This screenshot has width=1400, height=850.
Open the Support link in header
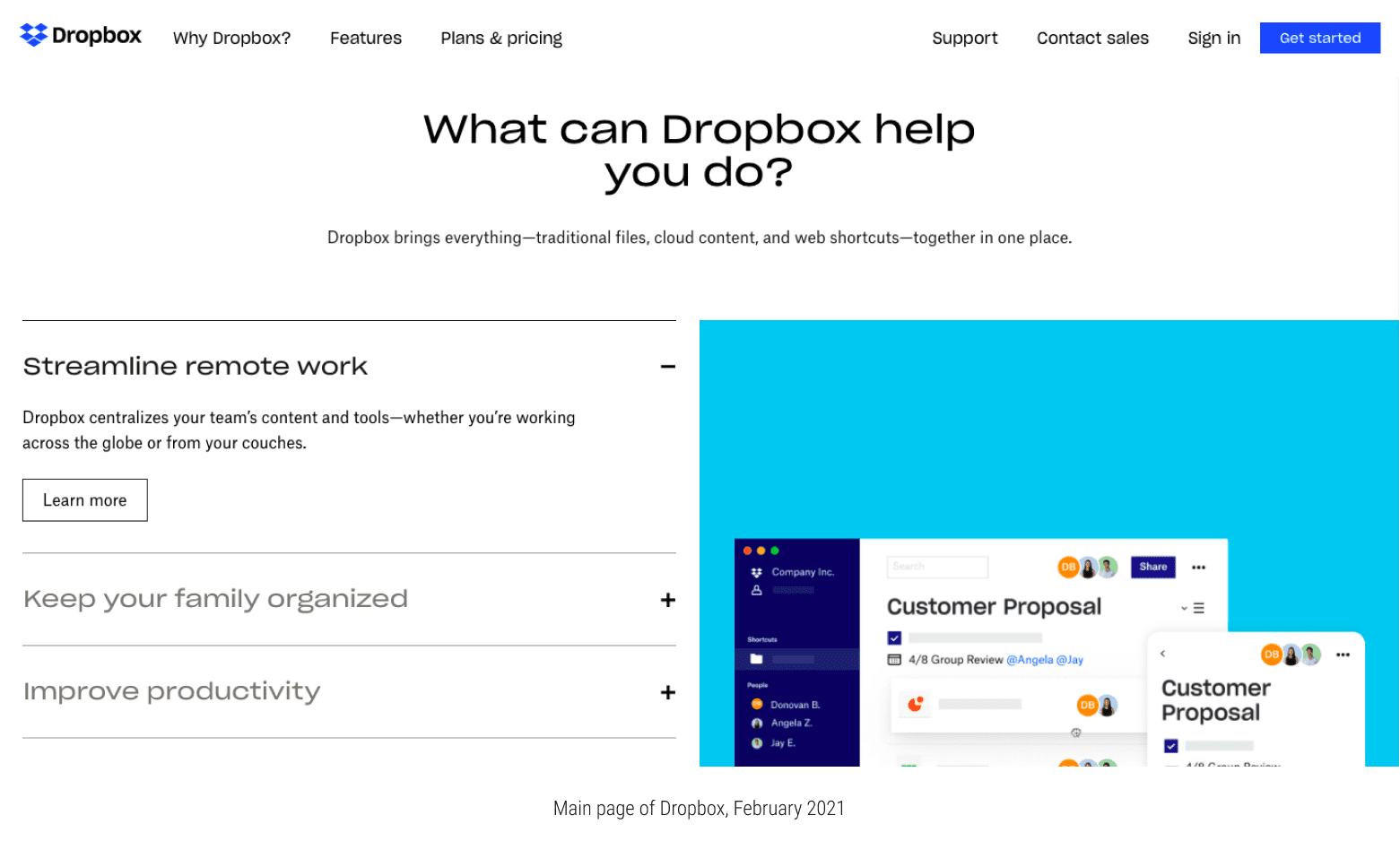(x=965, y=39)
